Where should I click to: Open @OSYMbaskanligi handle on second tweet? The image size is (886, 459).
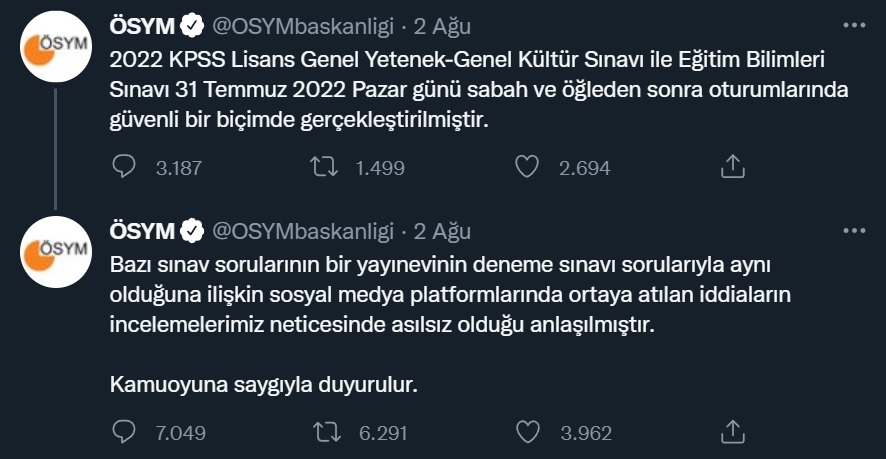pyautogui.click(x=302, y=231)
